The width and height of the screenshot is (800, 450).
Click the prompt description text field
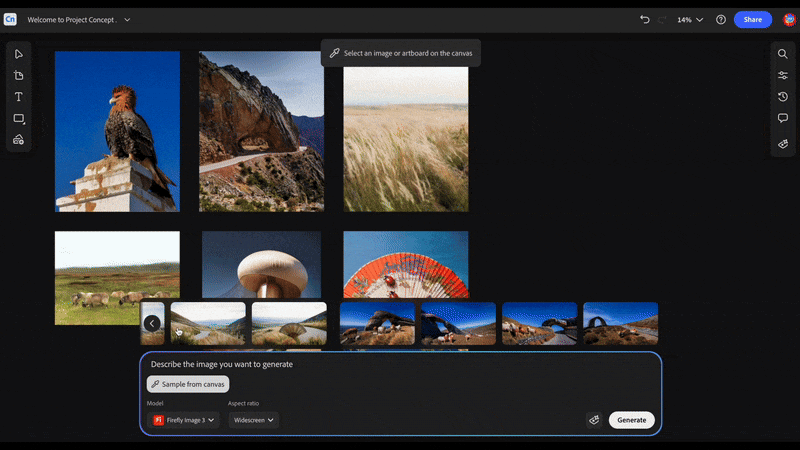pyautogui.click(x=400, y=364)
